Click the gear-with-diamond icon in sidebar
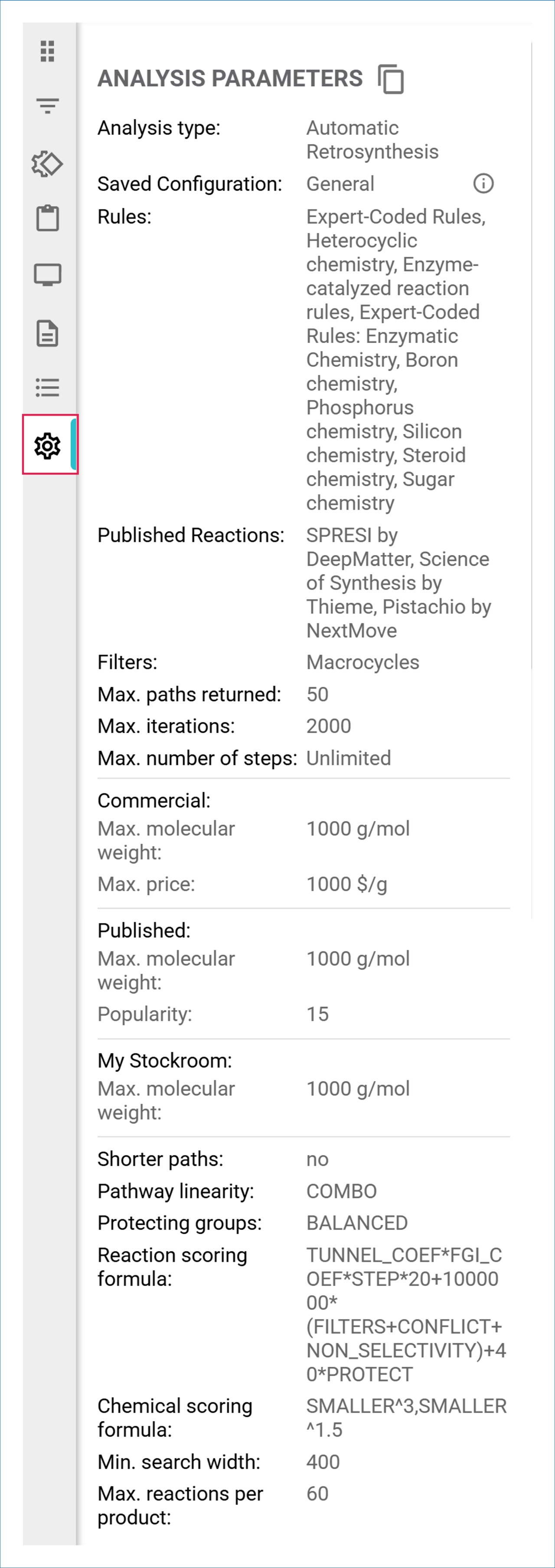The height and width of the screenshot is (1568, 555). pos(48,164)
